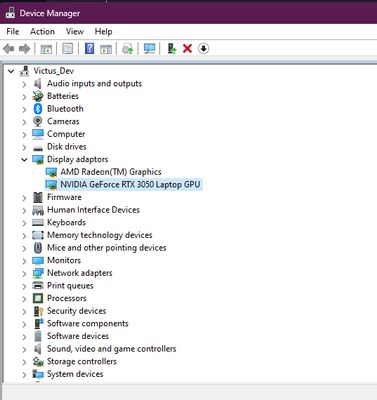Select the System devices row
This screenshot has height=400, width=377.
[x=75, y=374]
